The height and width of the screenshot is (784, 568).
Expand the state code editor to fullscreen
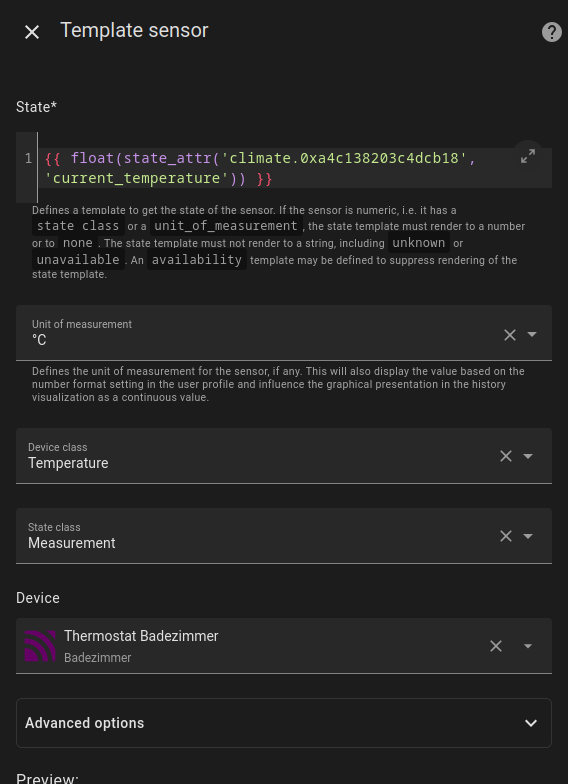[528, 156]
